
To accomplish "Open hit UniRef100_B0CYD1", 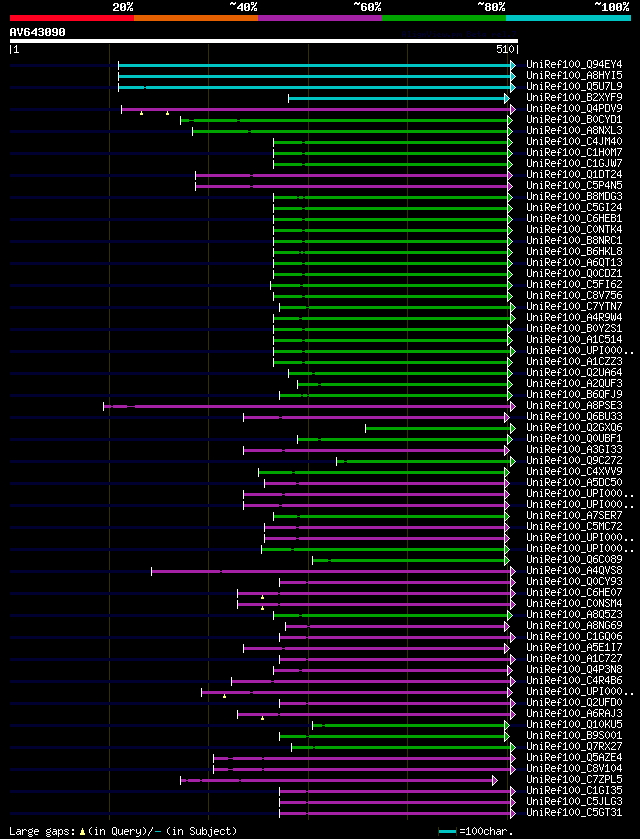I will coord(574,120).
